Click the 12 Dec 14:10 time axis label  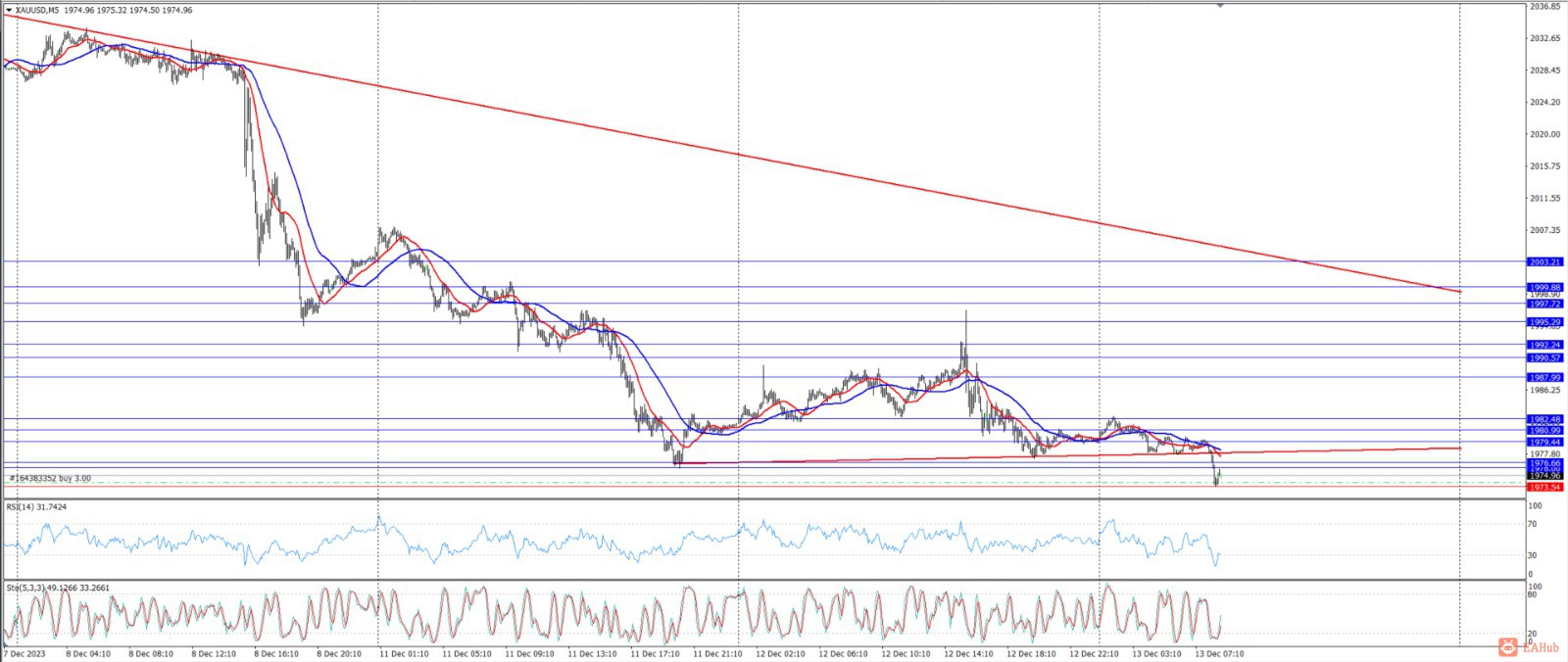(967, 653)
